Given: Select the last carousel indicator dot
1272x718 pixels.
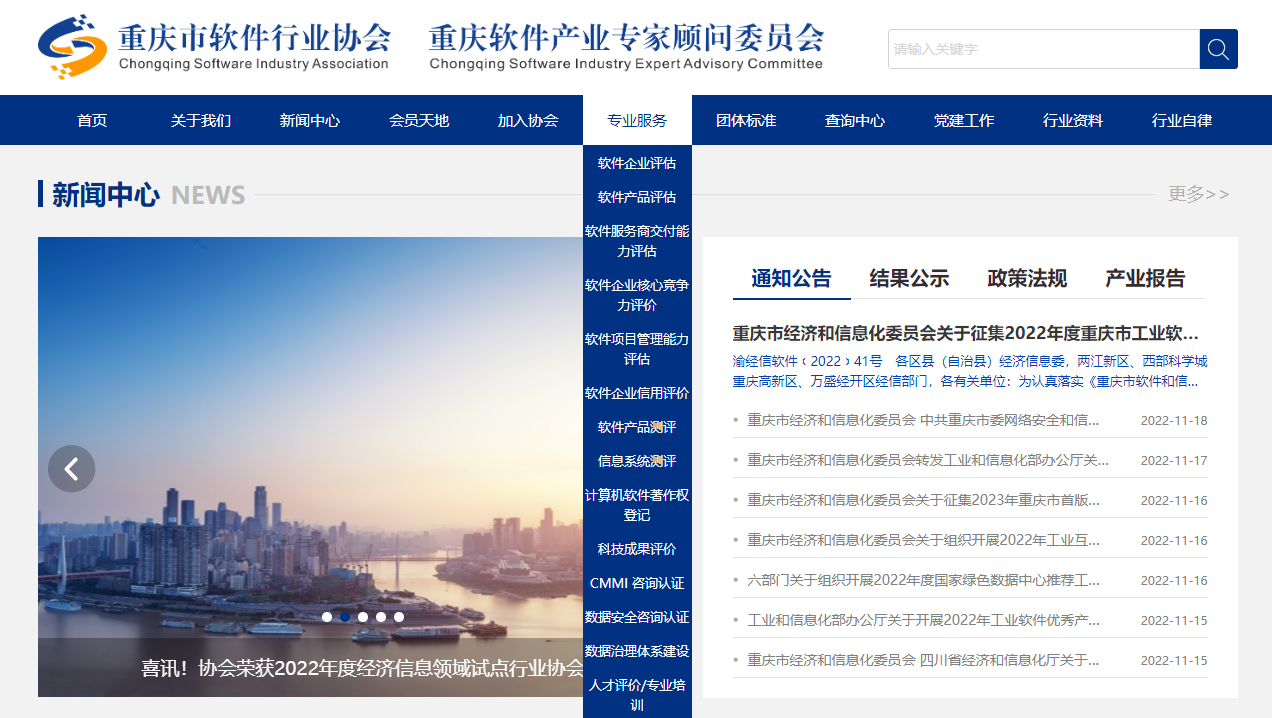Looking at the screenshot, I should click(x=399, y=617).
